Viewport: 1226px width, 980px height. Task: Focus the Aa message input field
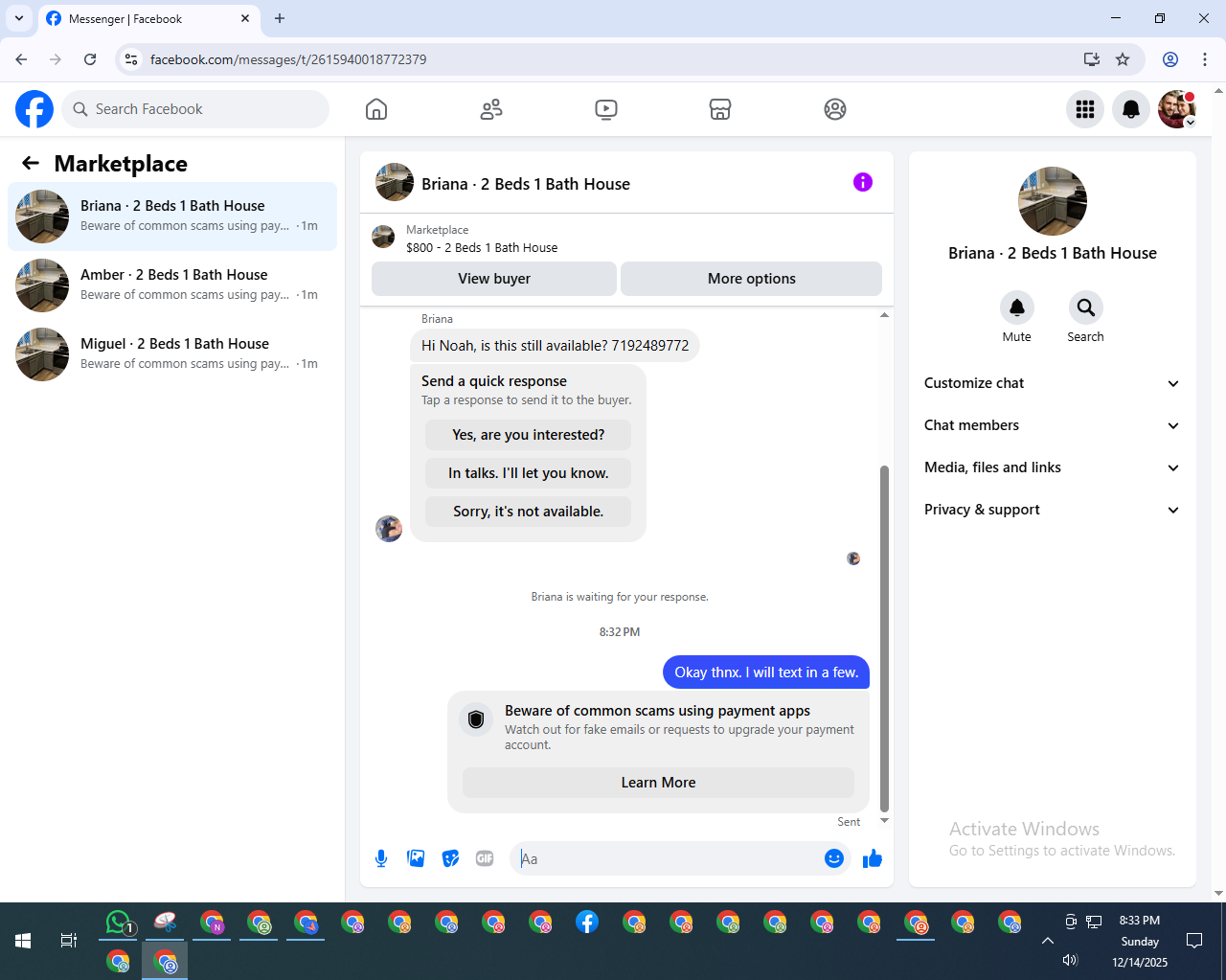click(667, 858)
